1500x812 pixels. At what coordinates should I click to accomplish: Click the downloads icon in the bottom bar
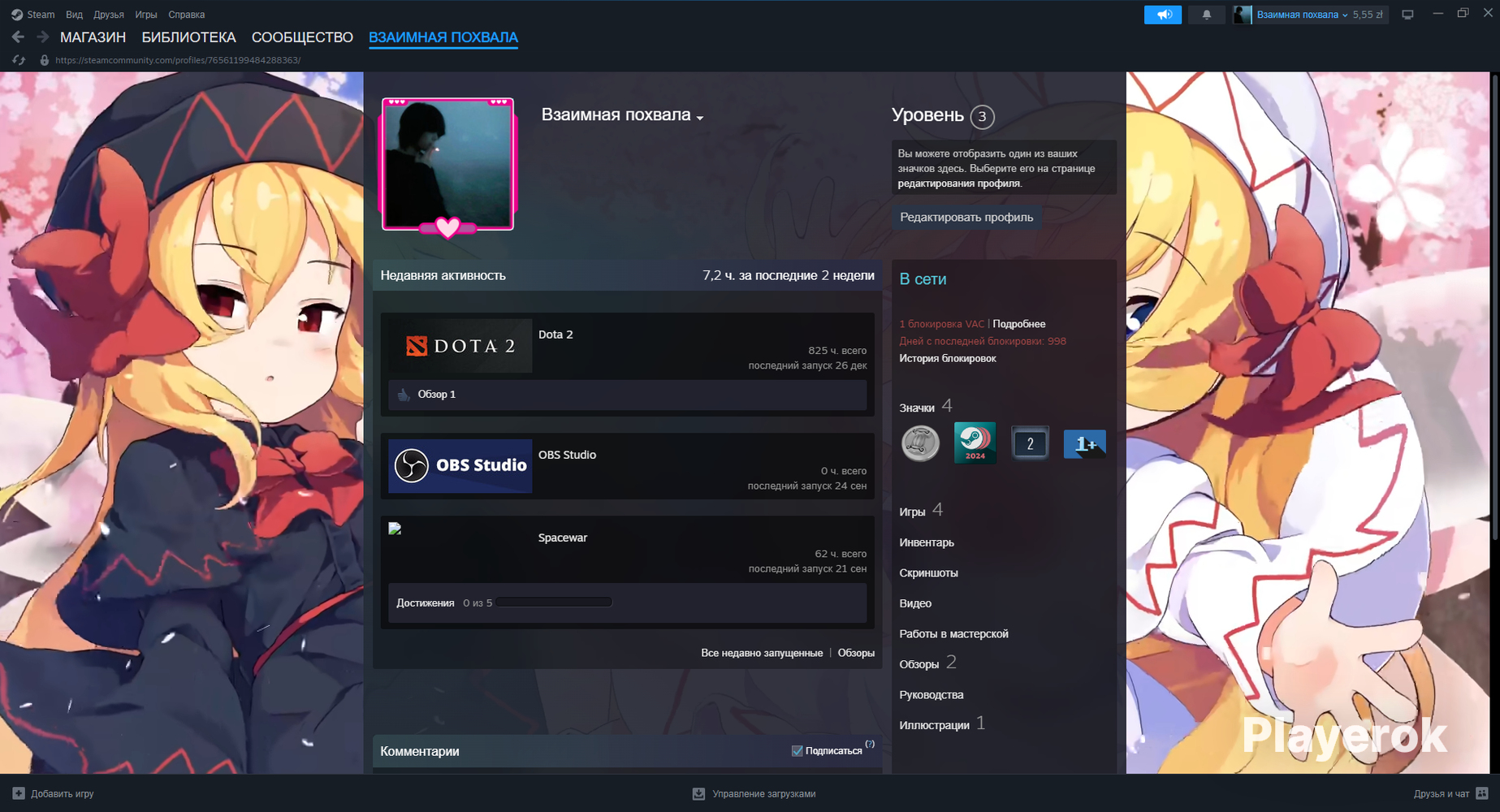pyautogui.click(x=698, y=793)
